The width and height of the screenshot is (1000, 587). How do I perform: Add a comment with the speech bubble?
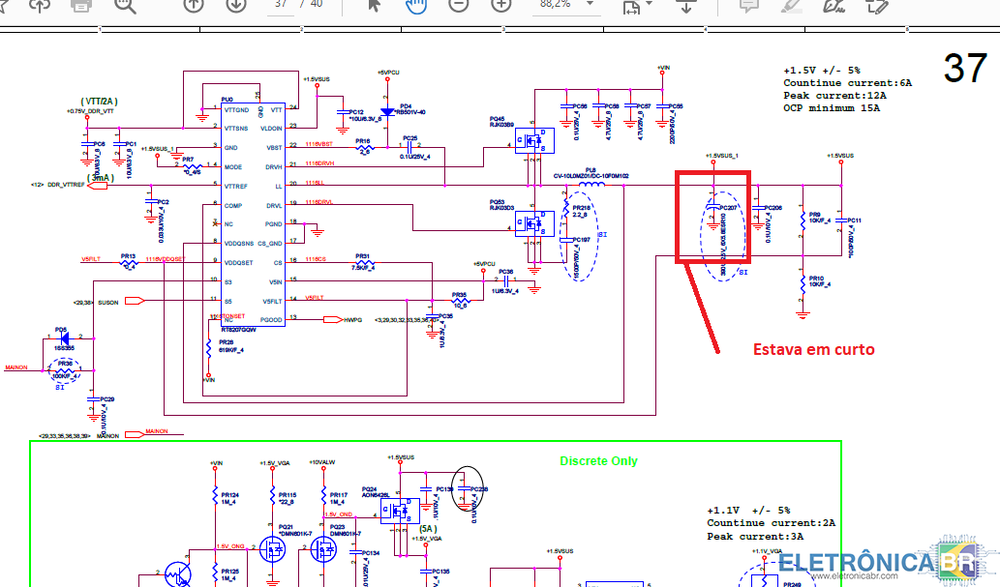point(748,5)
